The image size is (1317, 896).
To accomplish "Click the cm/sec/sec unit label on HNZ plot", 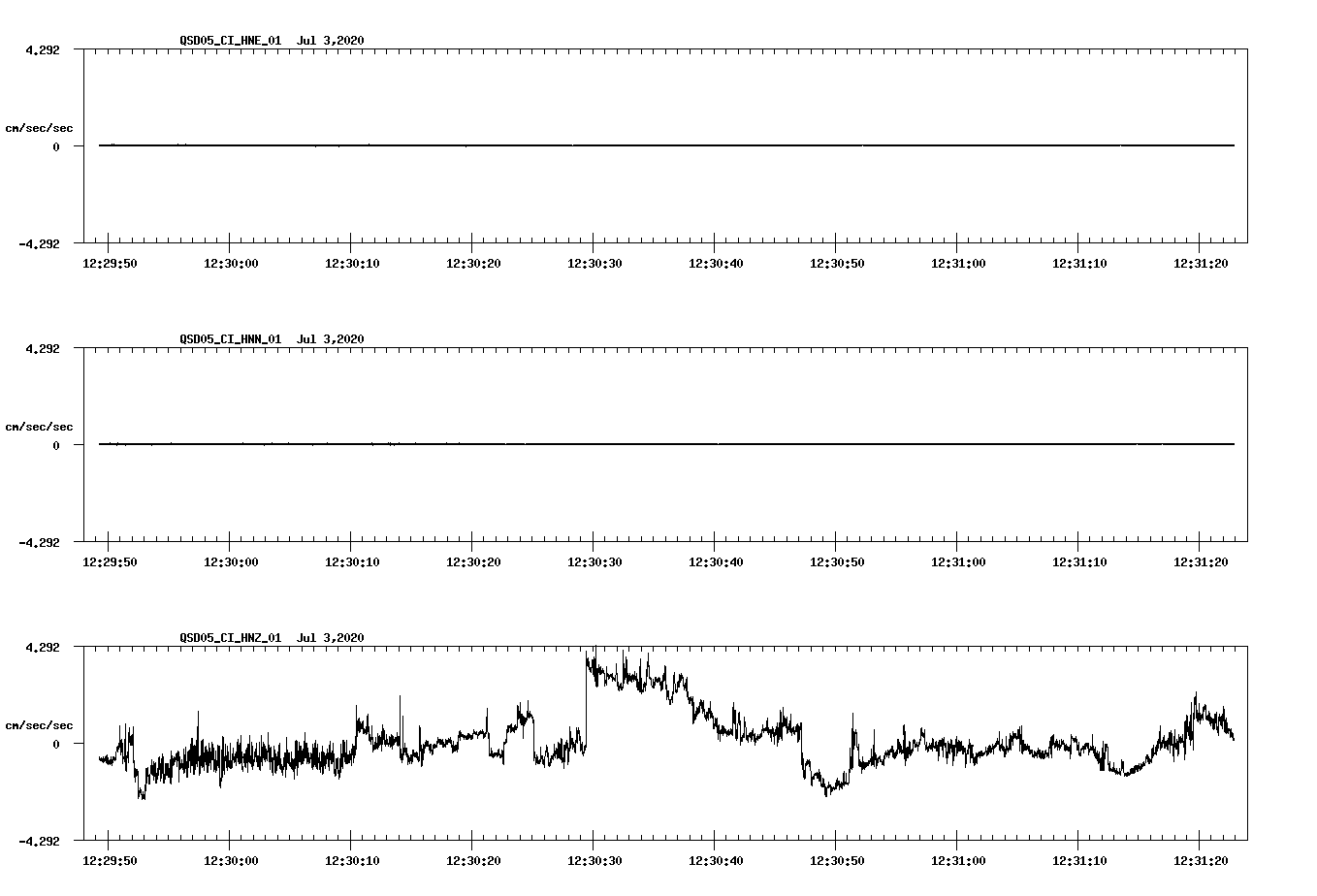I will point(39,725).
